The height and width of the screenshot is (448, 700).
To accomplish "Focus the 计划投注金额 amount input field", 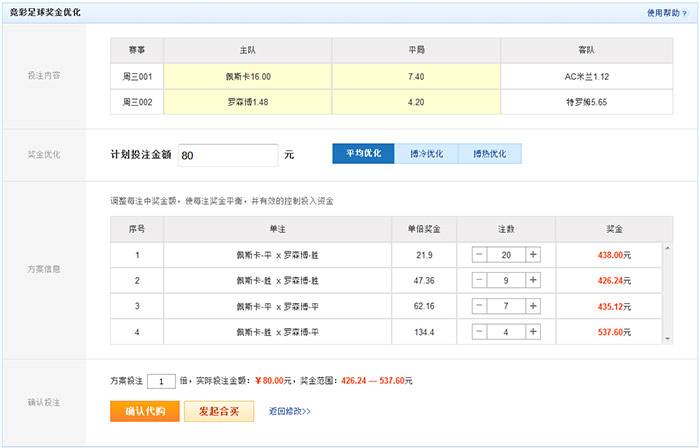I will point(227,155).
